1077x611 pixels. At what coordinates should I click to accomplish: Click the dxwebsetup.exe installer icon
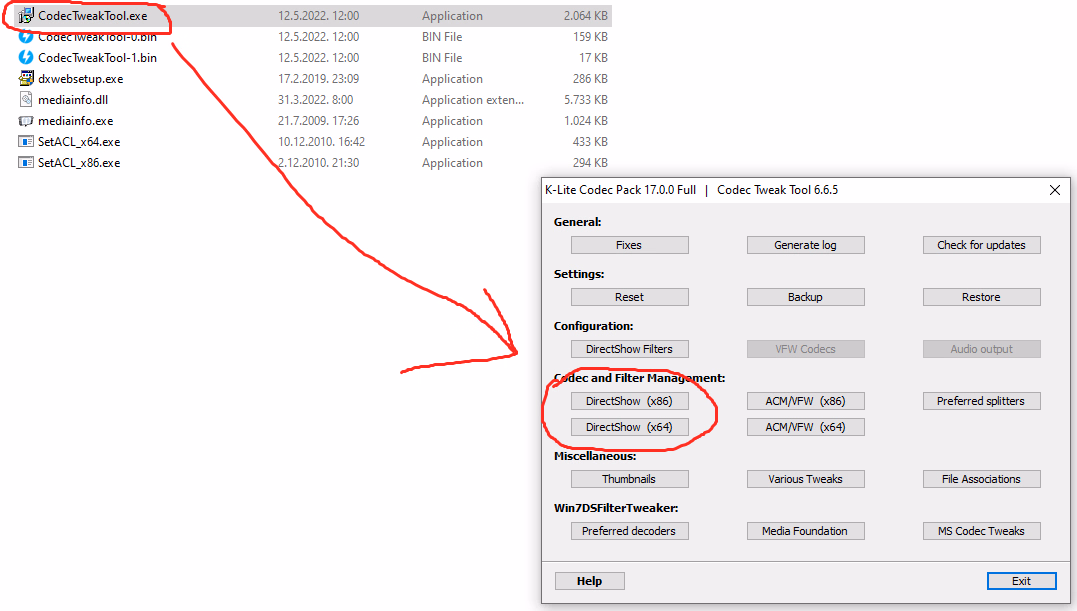click(x=27, y=79)
